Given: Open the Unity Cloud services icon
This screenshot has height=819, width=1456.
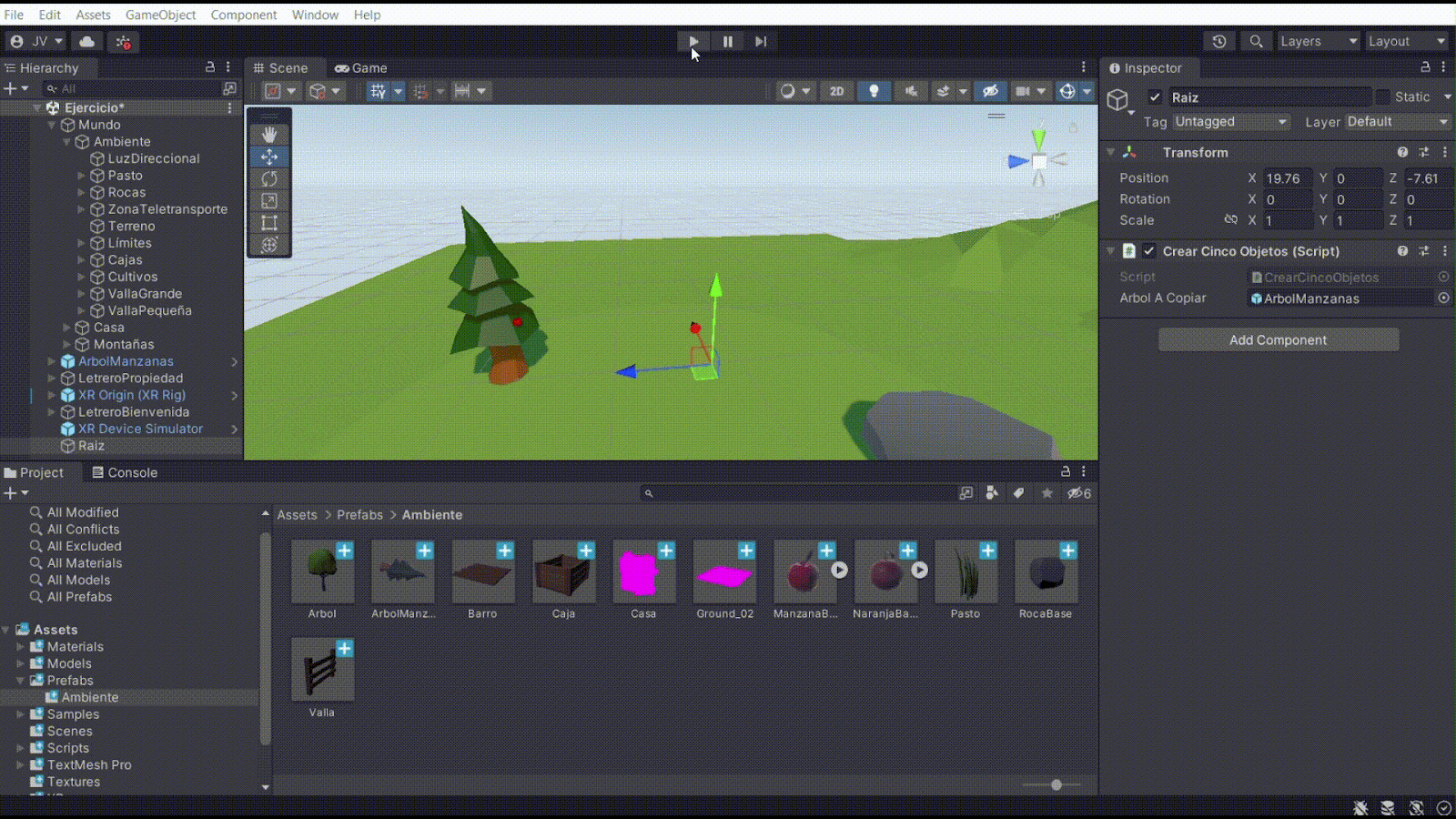Looking at the screenshot, I should click(x=86, y=41).
